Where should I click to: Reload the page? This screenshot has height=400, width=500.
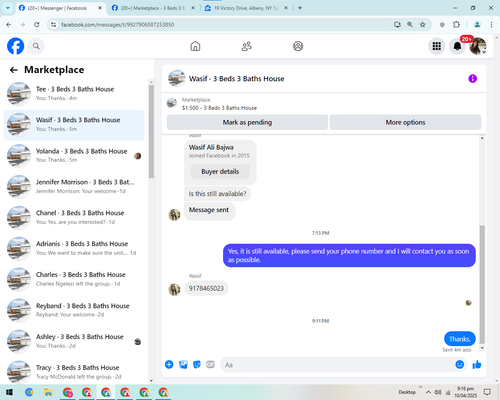coord(37,24)
